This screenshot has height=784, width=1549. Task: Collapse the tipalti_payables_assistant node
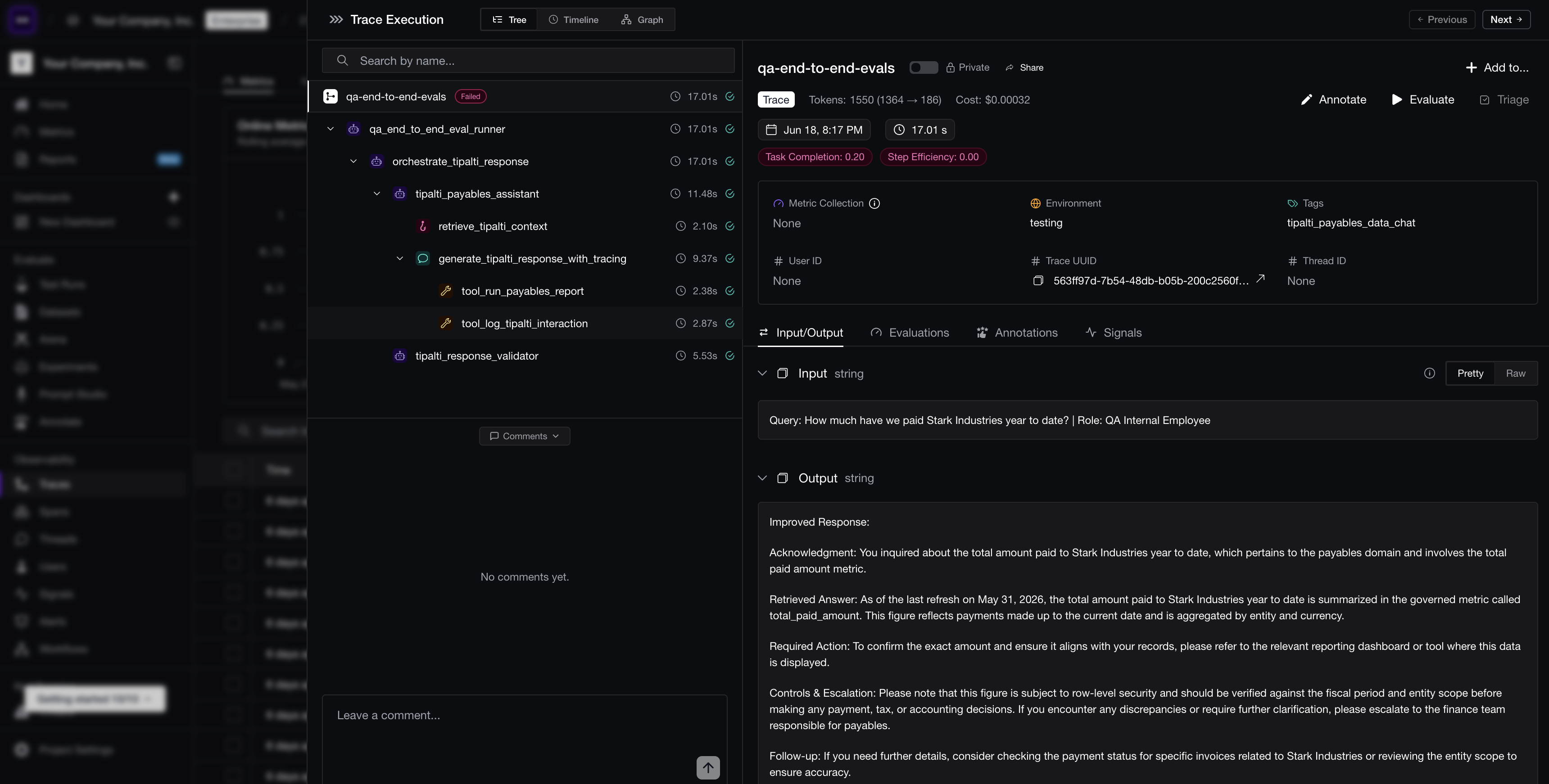(376, 194)
